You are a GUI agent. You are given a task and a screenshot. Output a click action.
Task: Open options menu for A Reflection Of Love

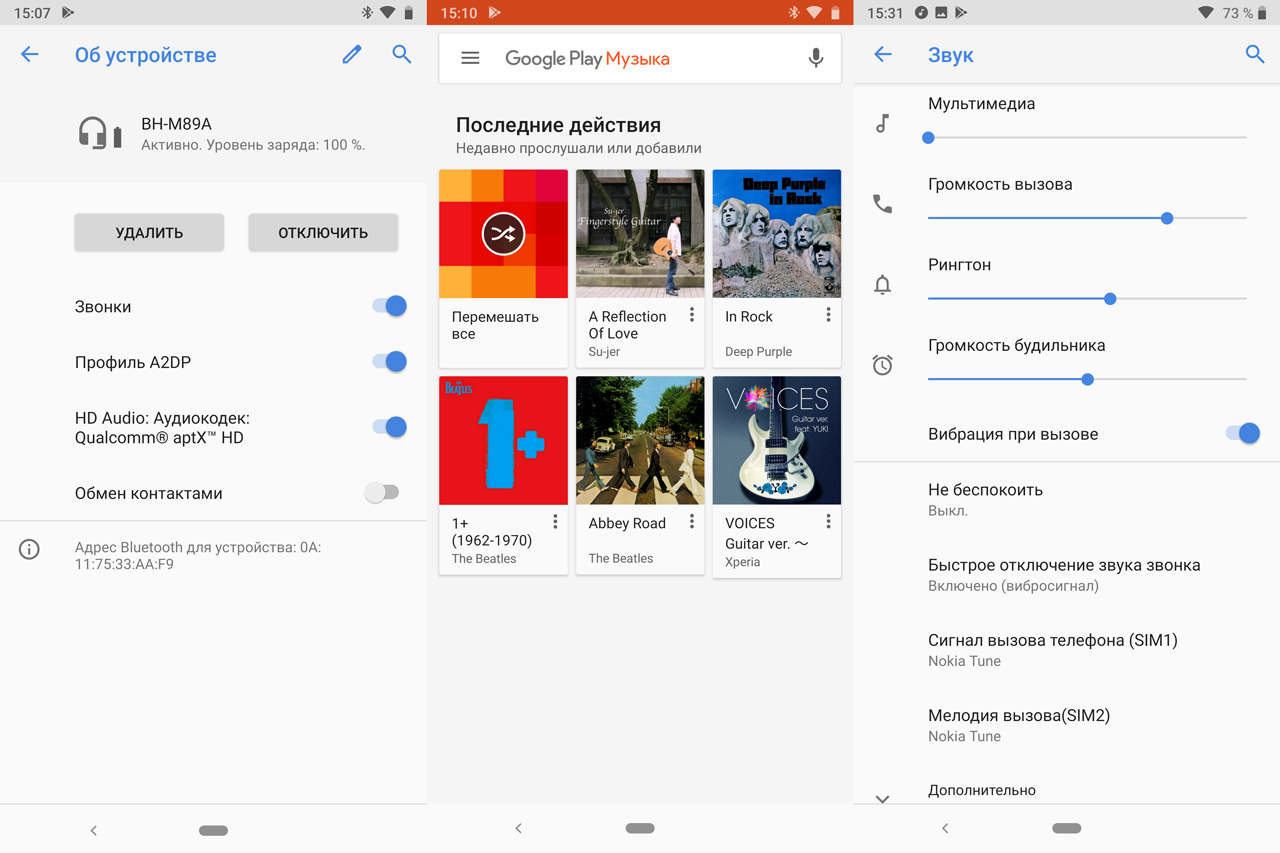click(691, 315)
